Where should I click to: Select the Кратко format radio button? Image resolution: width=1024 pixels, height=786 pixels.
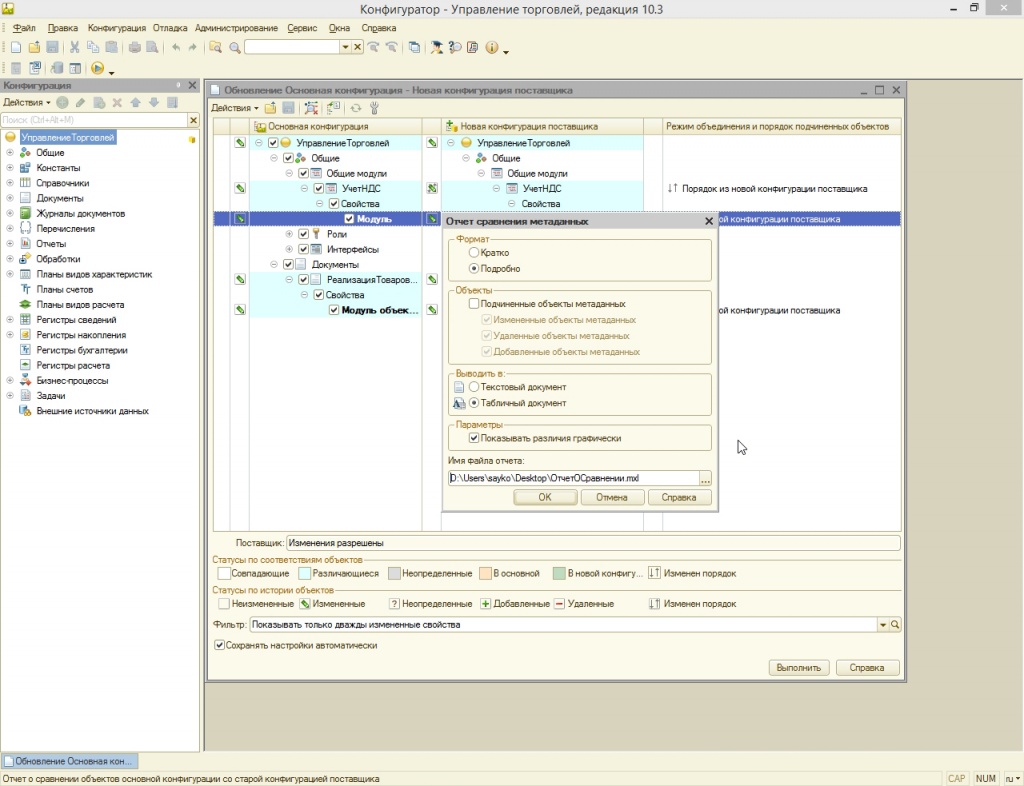(x=474, y=253)
